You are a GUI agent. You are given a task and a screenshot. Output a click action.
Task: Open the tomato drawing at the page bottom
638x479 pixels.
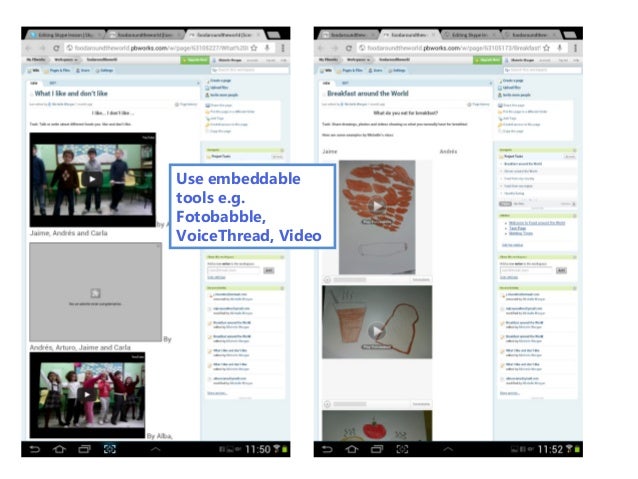point(377,426)
